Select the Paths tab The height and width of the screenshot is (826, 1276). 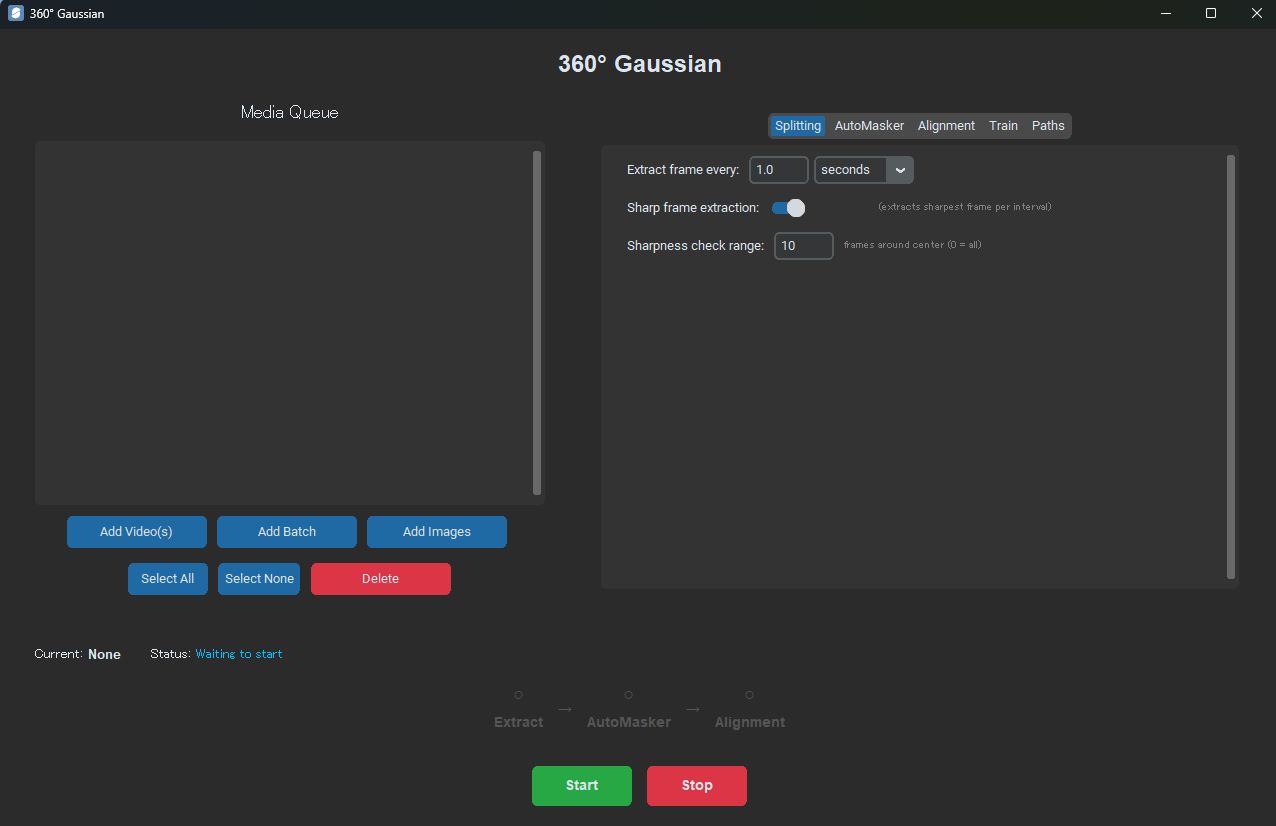point(1048,125)
